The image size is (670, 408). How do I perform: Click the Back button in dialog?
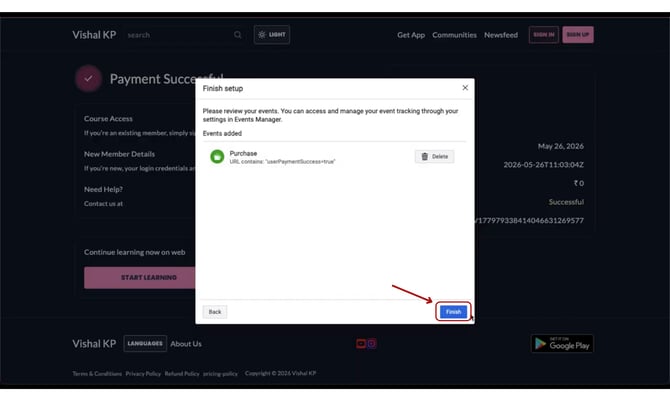[215, 312]
